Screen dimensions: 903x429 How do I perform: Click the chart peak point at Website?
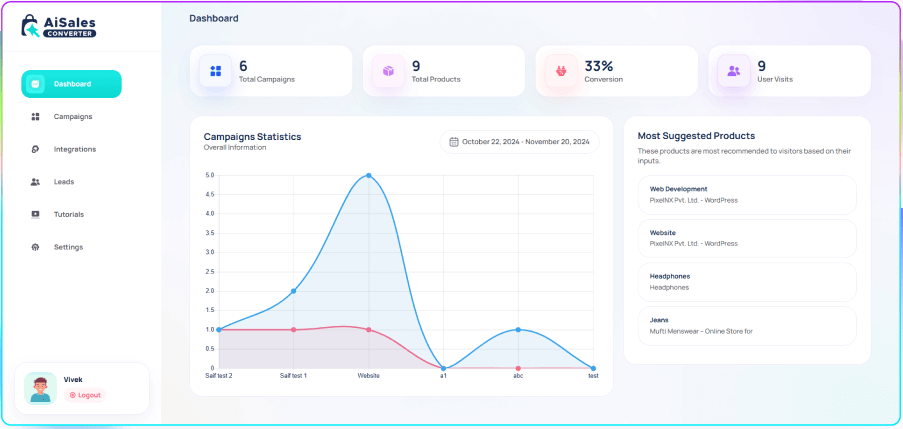pyautogui.click(x=369, y=175)
